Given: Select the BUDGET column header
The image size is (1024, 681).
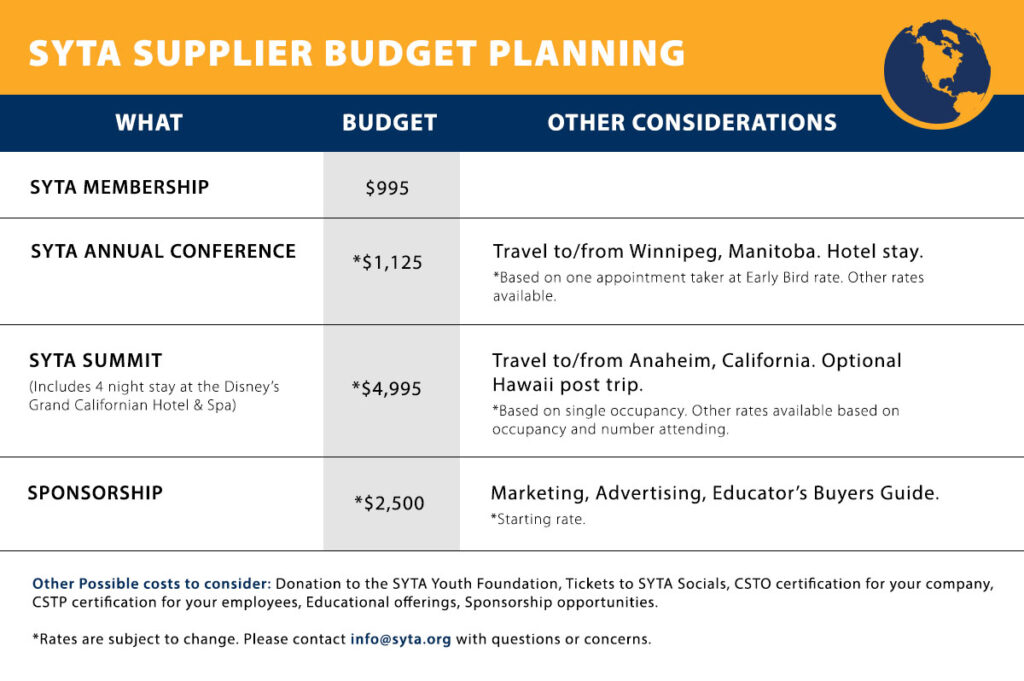Looking at the screenshot, I should click(389, 123).
